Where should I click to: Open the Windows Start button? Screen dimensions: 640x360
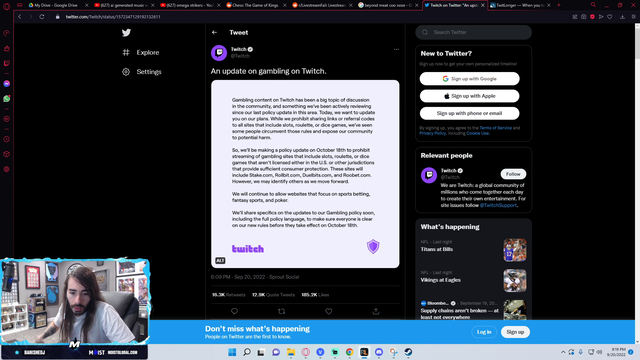pyautogui.click(x=232, y=352)
